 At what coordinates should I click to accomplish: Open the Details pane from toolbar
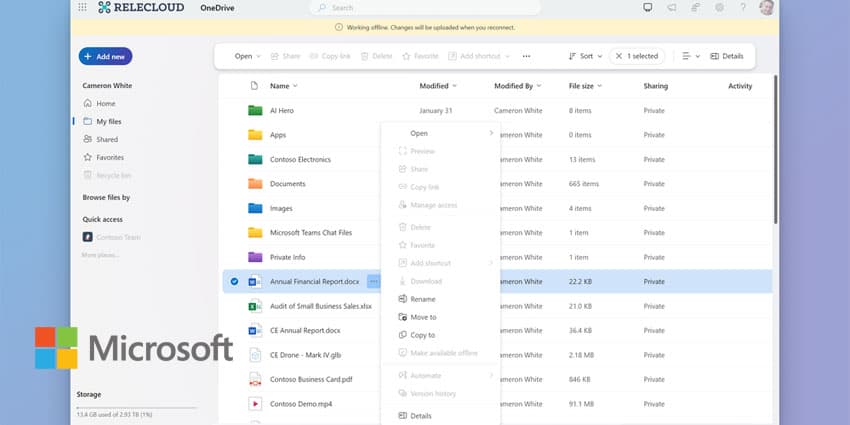727,56
